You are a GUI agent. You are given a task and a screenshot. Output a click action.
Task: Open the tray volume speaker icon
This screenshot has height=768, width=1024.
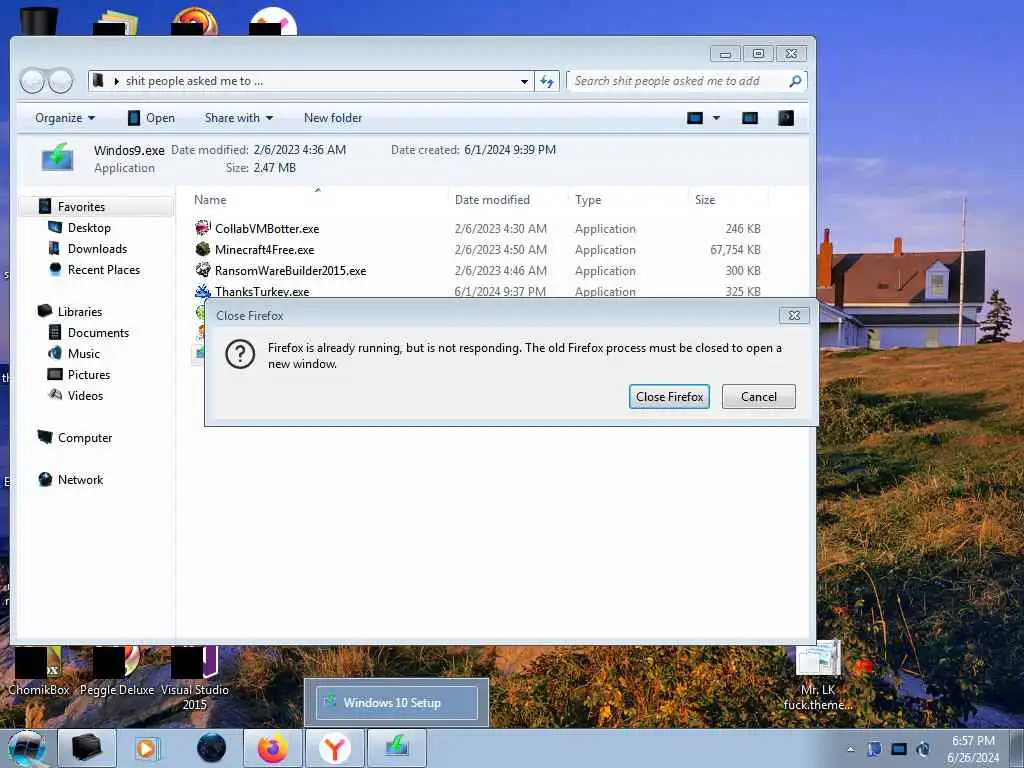pos(923,749)
